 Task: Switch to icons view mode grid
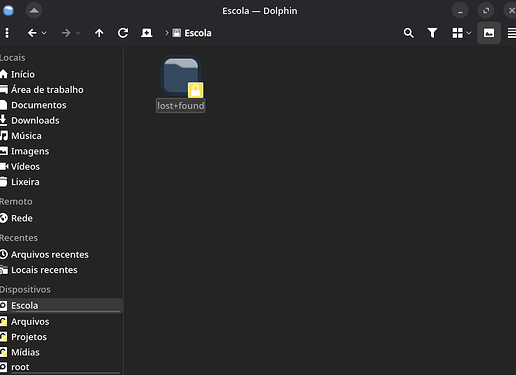457,33
